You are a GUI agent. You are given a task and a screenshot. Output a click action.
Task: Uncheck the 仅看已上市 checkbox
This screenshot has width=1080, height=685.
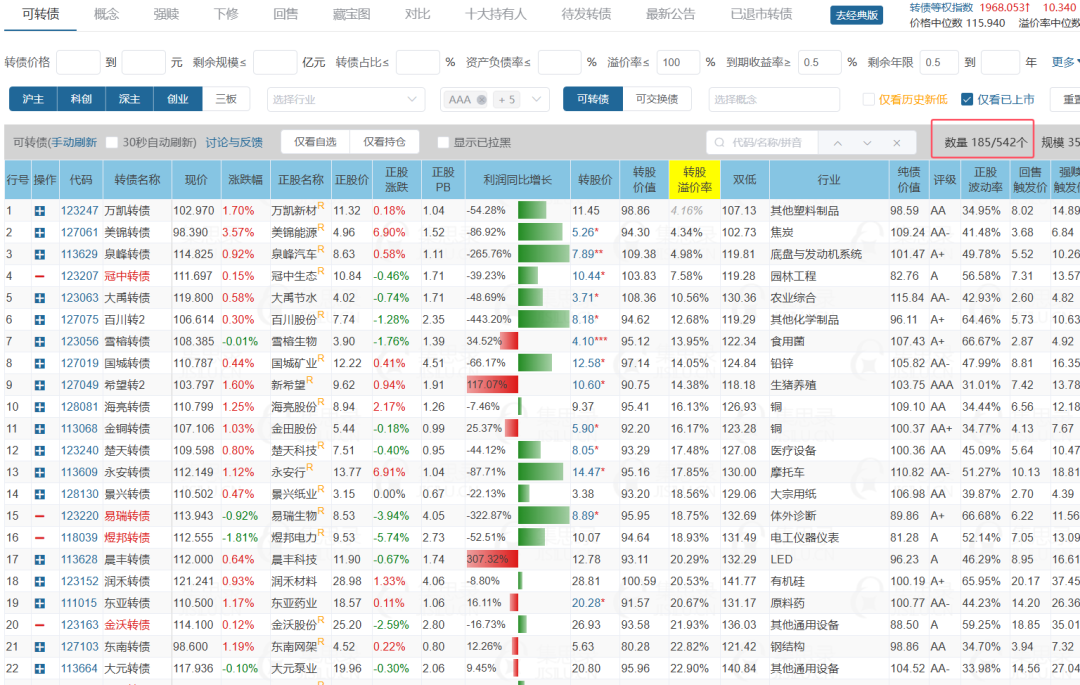(x=967, y=100)
